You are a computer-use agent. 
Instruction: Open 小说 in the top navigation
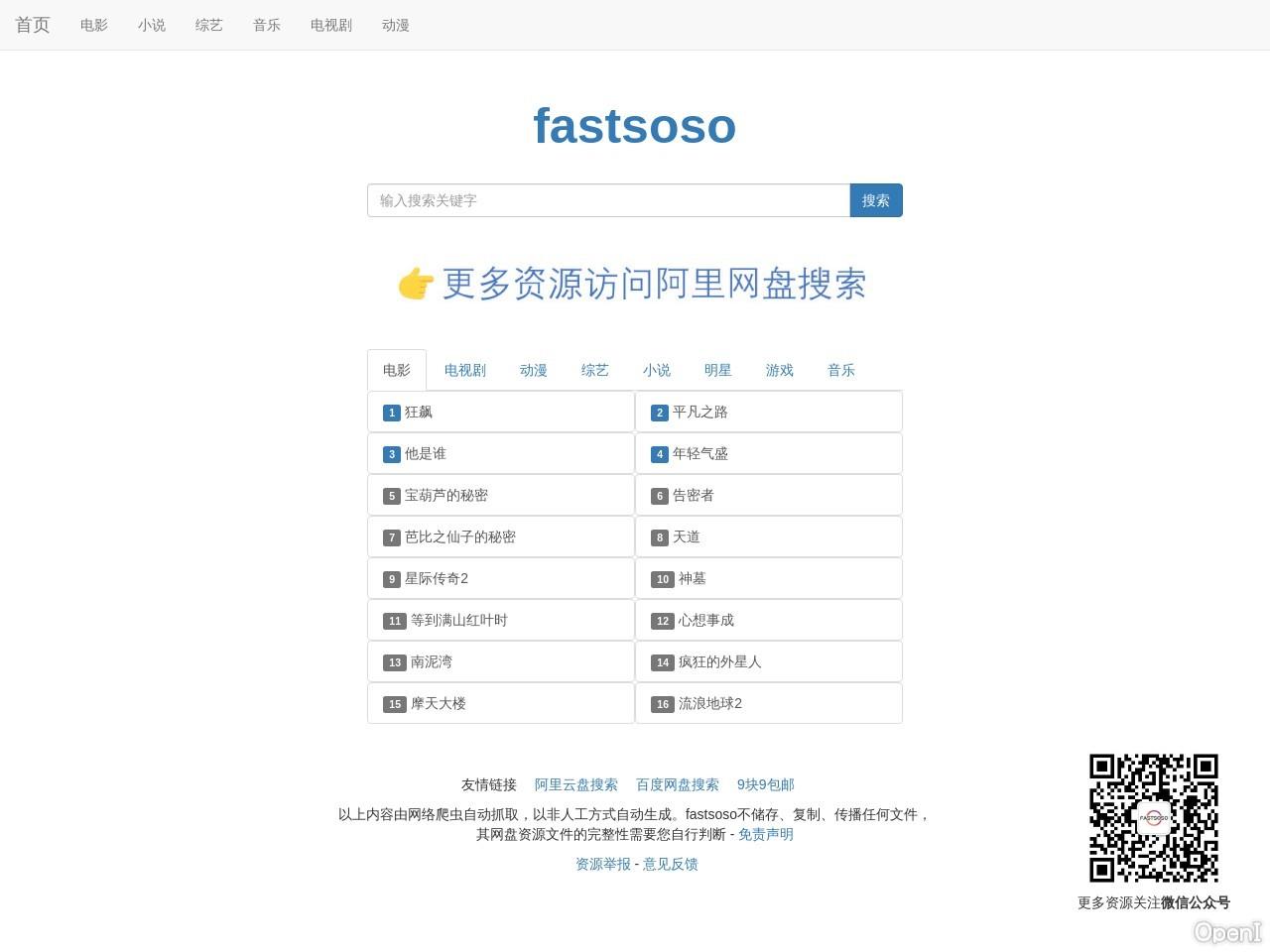click(x=152, y=25)
